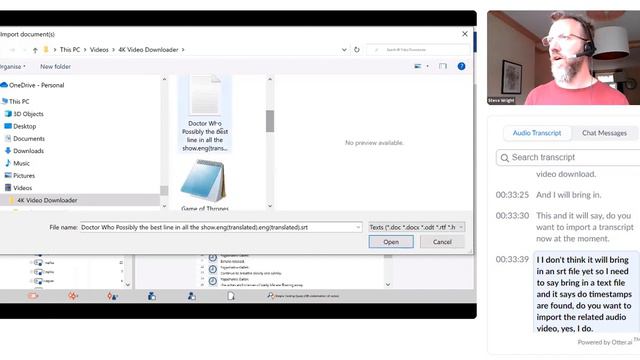Click the navigation pane scroll-up arrow

[164, 79]
